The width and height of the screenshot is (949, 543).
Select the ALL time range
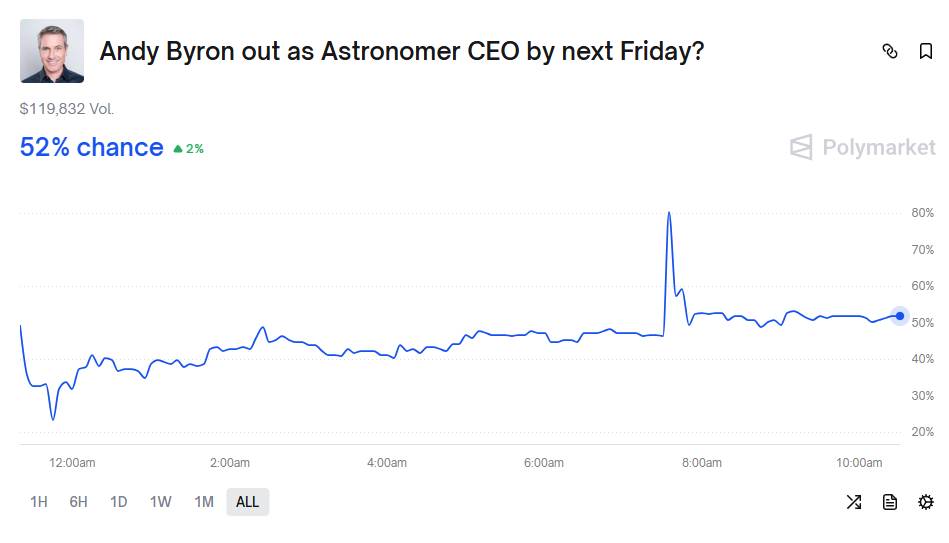247,502
